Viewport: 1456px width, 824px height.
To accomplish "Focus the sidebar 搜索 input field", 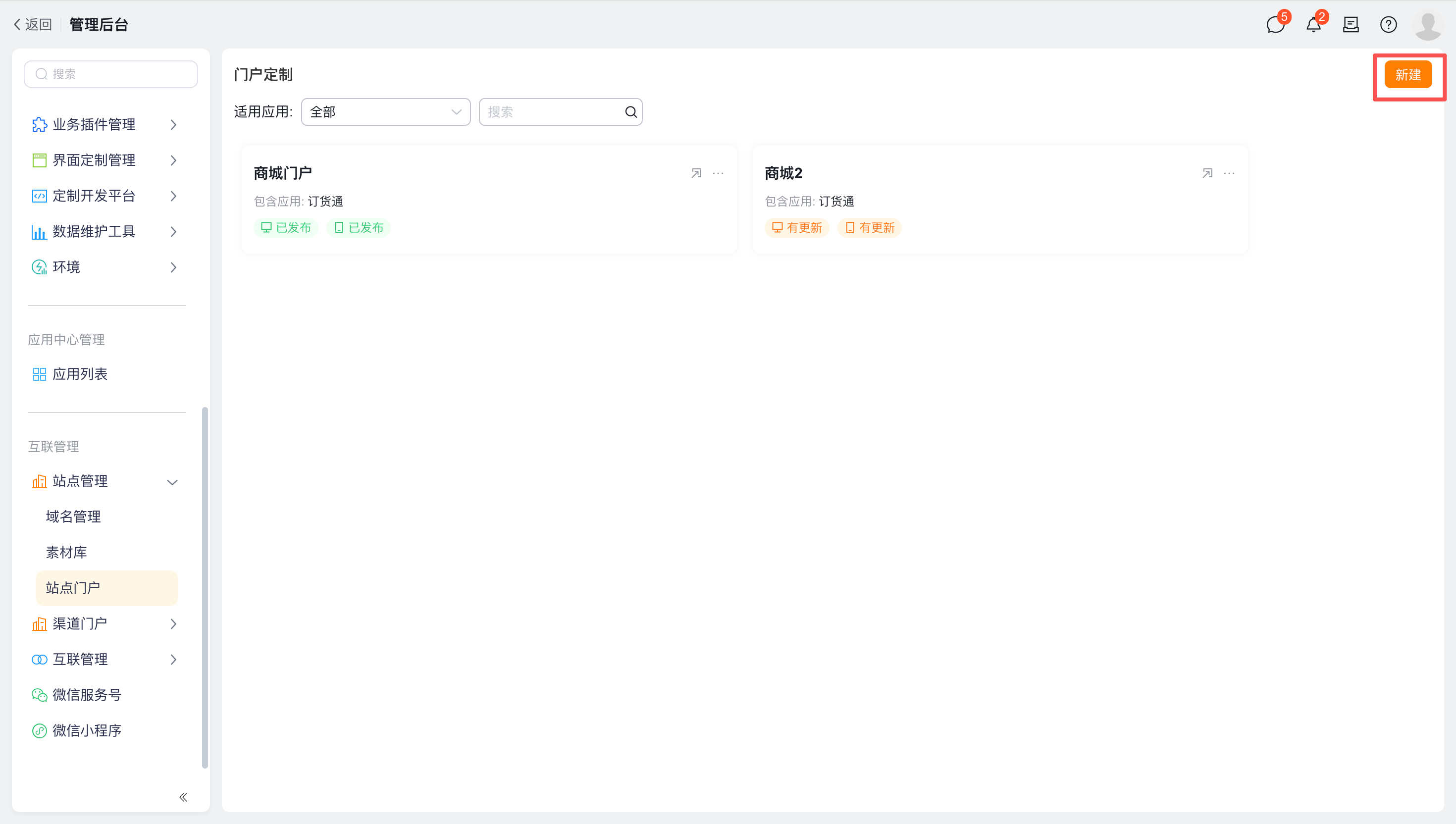I will 111,74.
